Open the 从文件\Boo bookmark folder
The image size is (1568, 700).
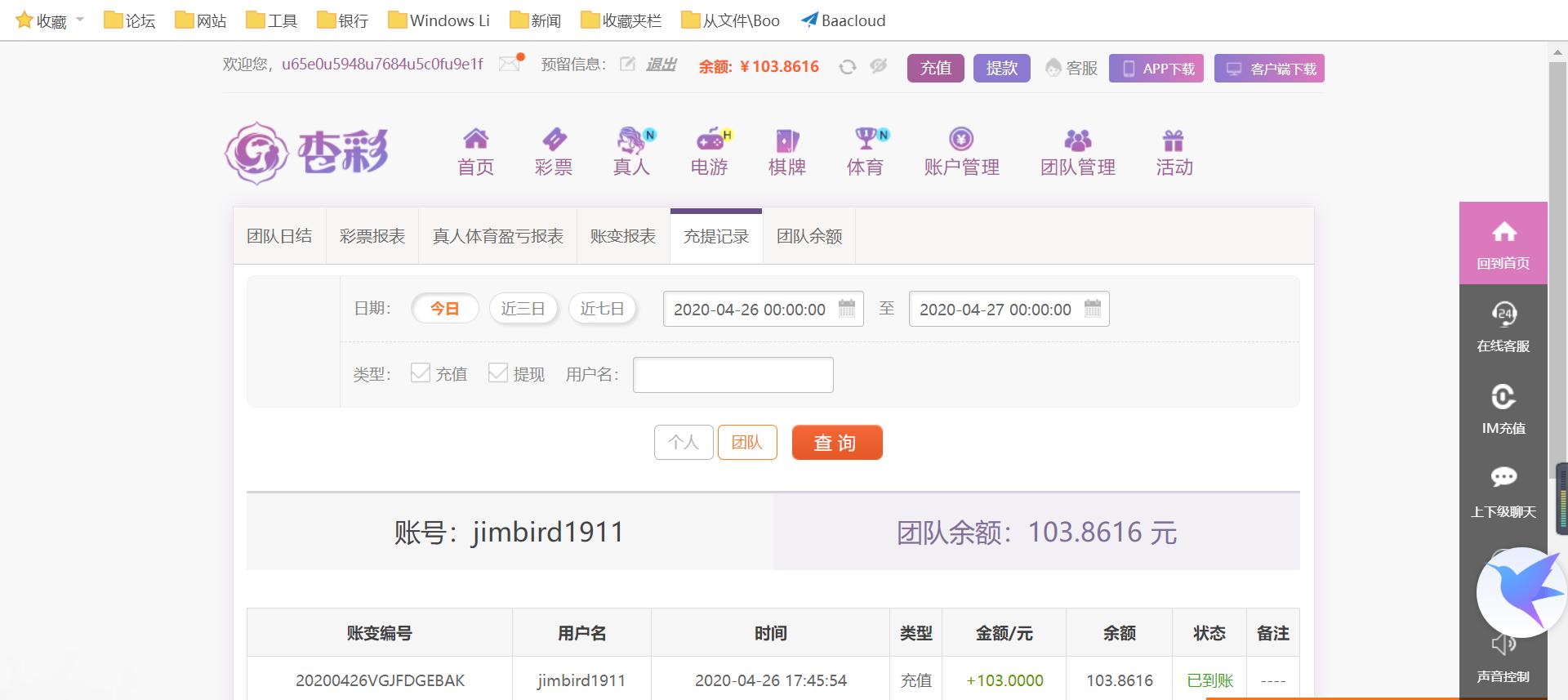pos(730,20)
